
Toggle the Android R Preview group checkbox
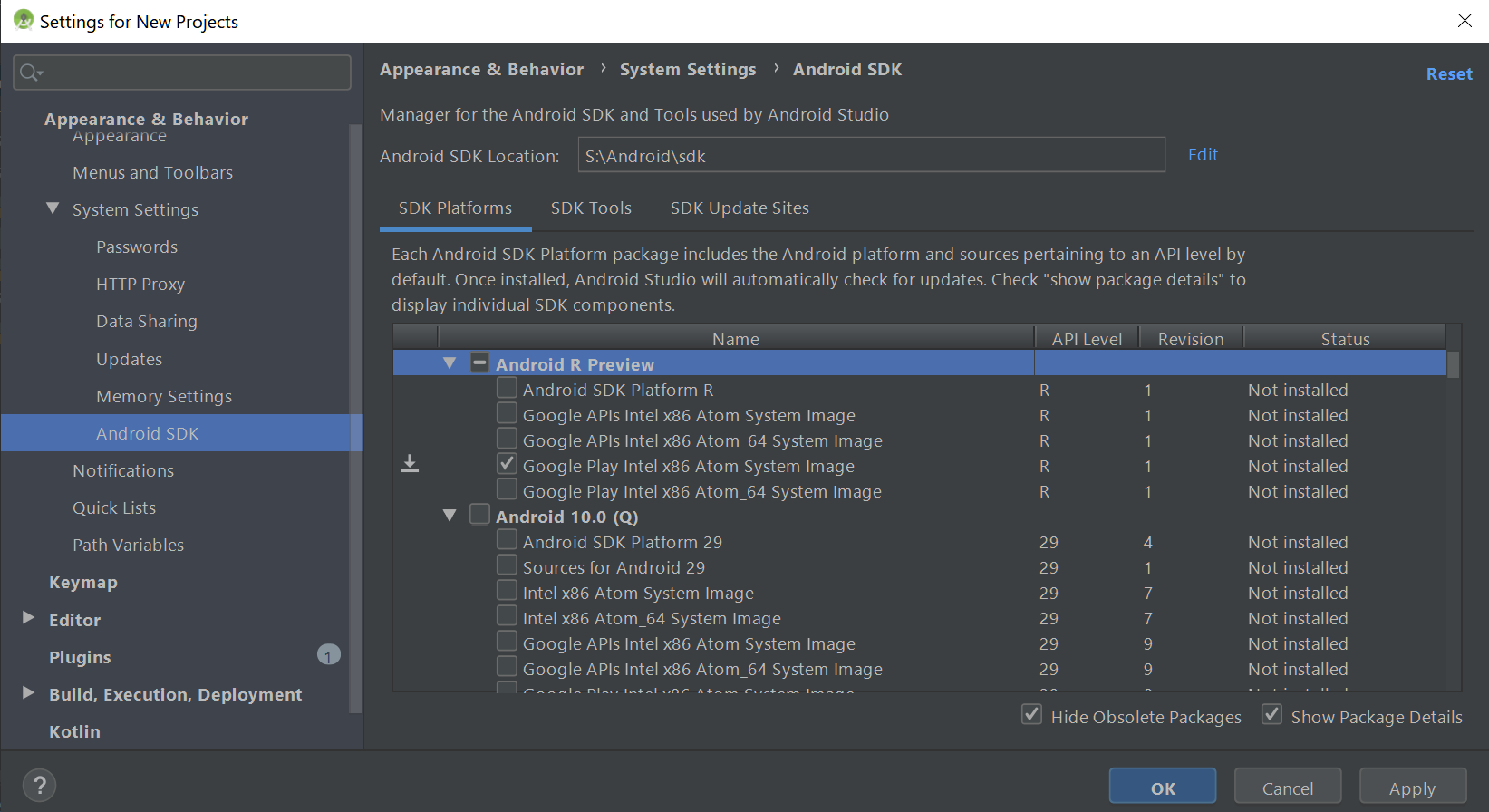pos(479,362)
